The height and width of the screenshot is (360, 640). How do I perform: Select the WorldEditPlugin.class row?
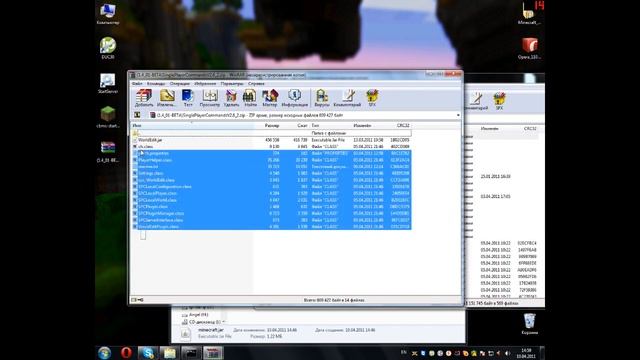[x=272, y=227]
